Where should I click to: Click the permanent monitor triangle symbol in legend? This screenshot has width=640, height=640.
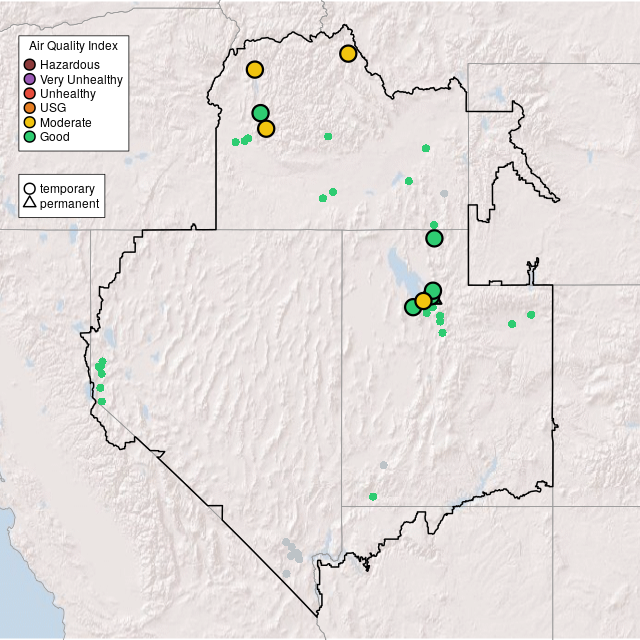[x=30, y=203]
